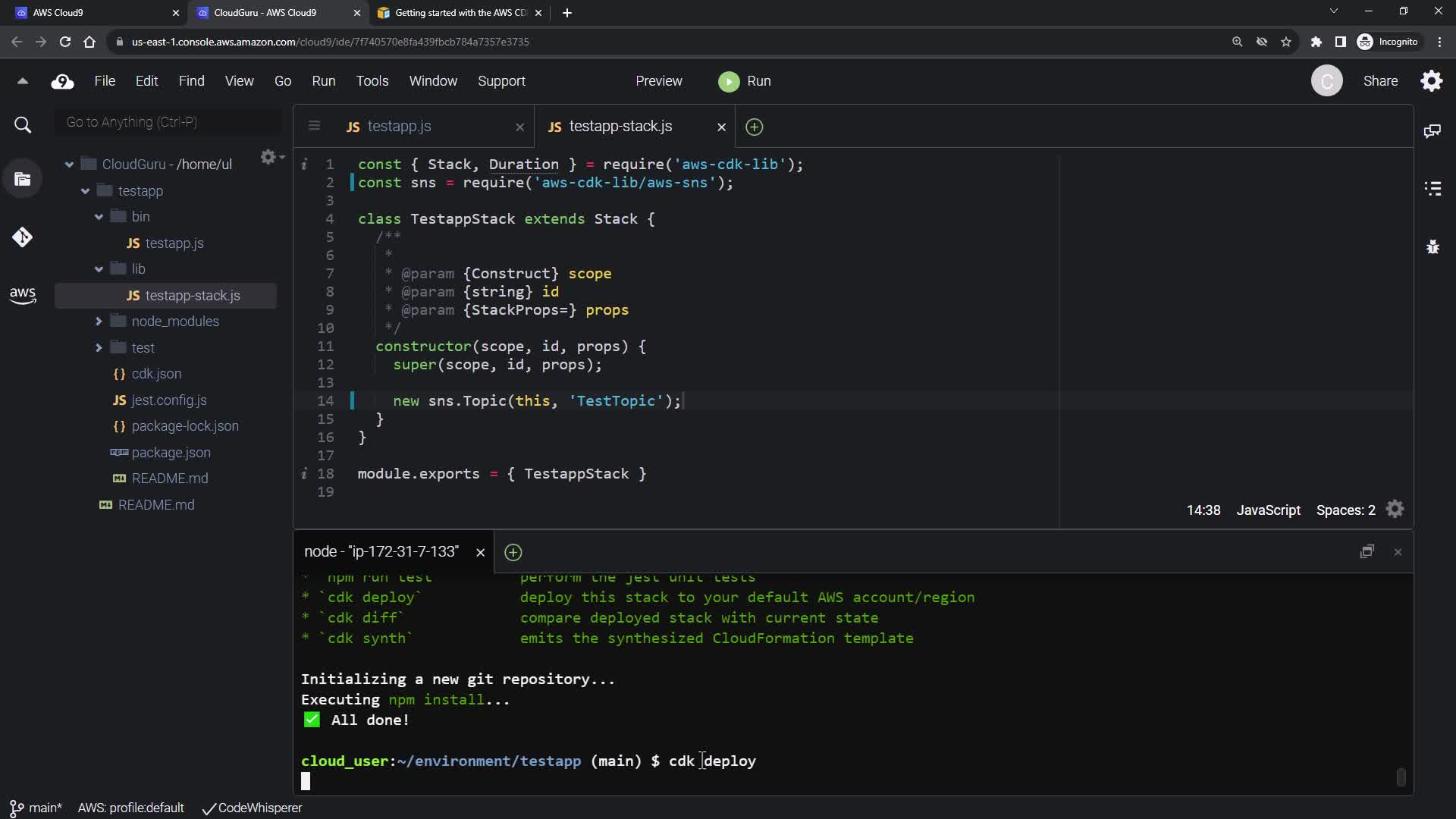Open Cloud9 preferences gear icon
1456x819 pixels.
(1431, 81)
